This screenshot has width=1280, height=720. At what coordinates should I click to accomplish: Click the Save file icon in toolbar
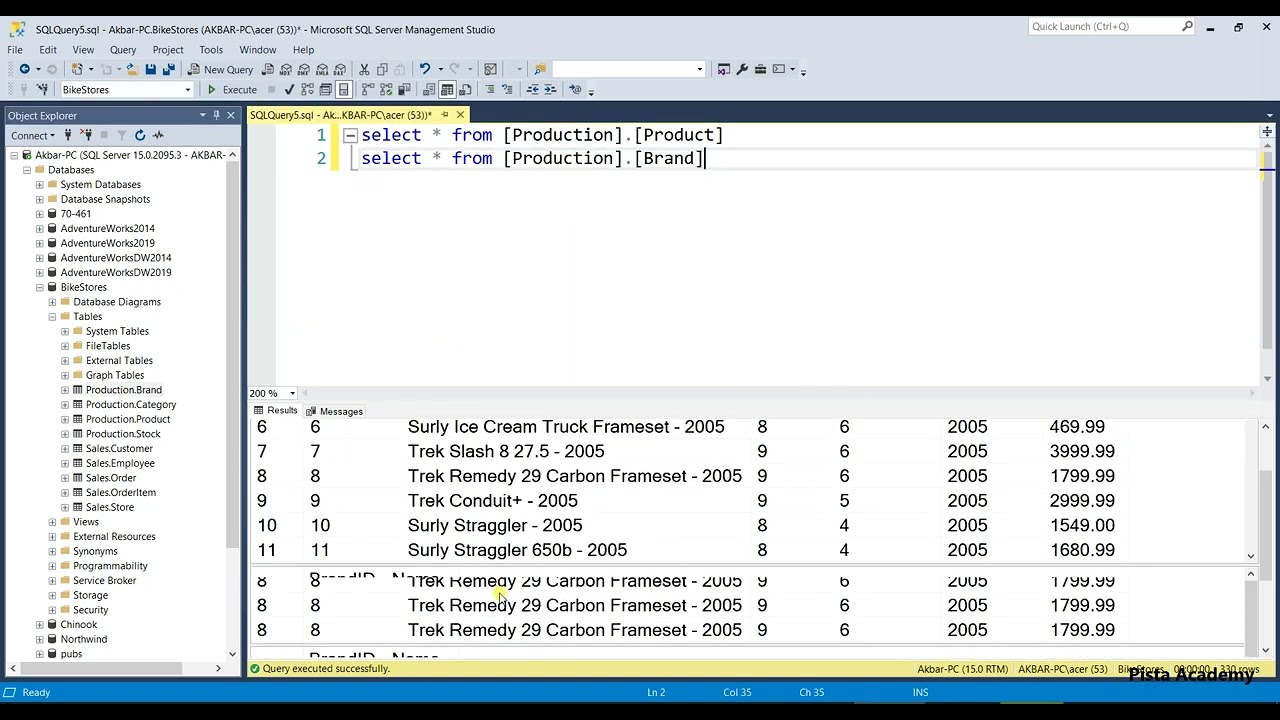(x=150, y=69)
